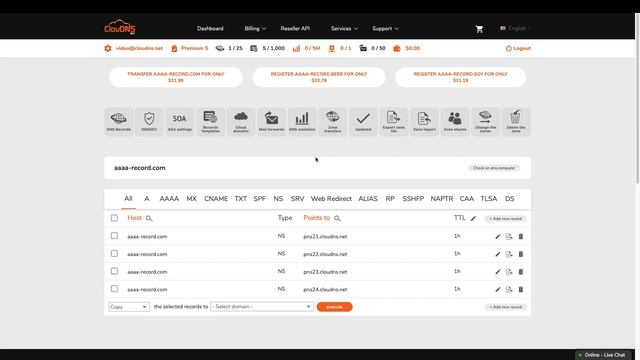
Task: Switch to the MX records tab
Action: coord(191,199)
